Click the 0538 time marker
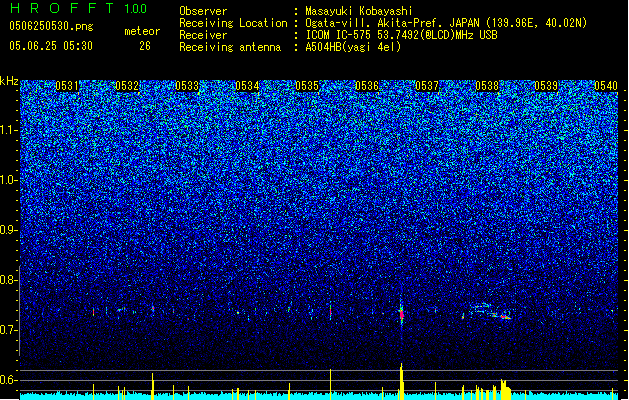This screenshot has height=400, width=629. pos(487,86)
